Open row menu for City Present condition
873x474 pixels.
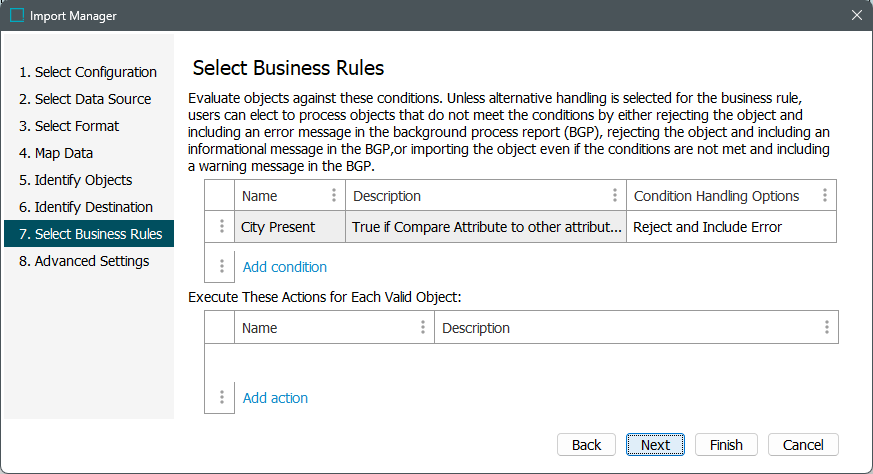click(x=222, y=226)
